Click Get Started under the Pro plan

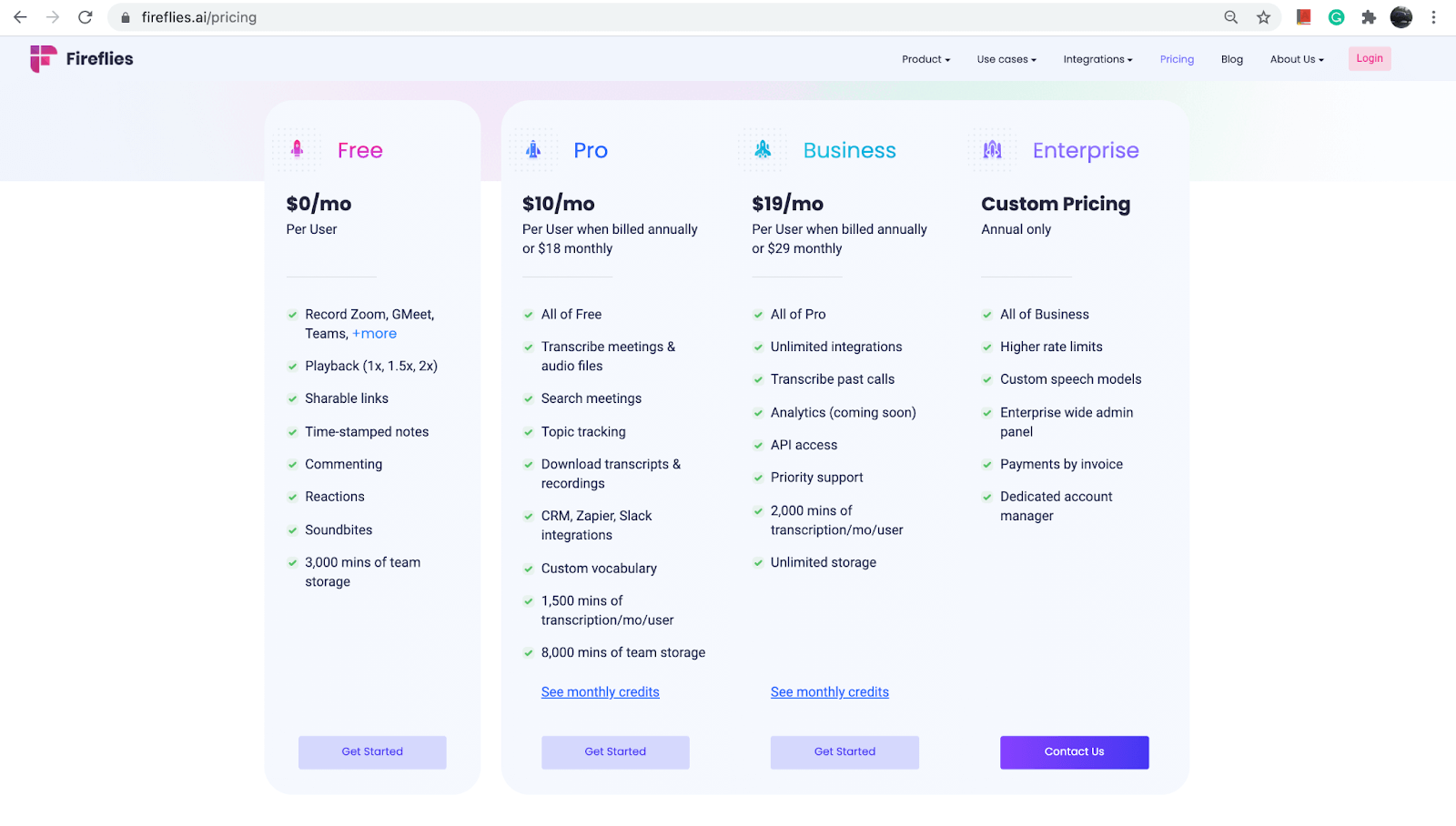(x=614, y=751)
